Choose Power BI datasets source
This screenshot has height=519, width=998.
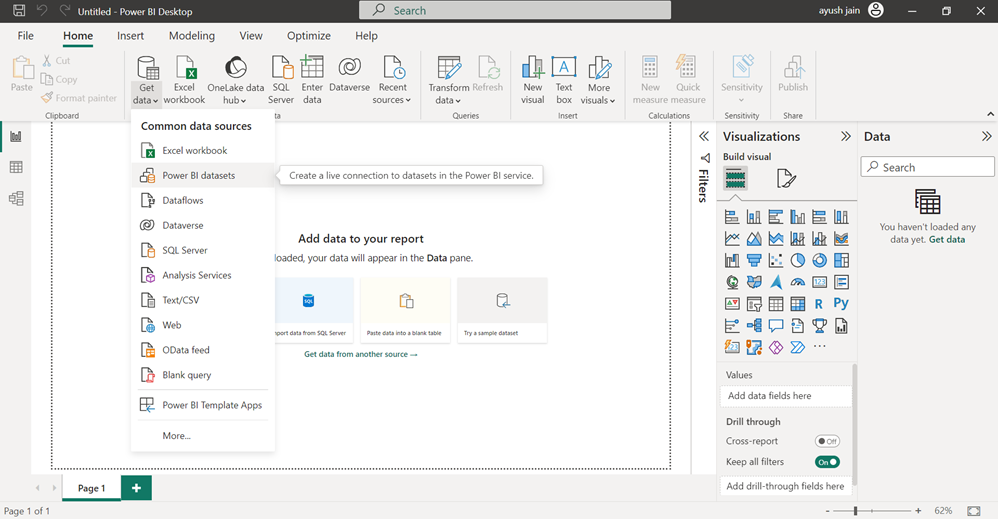tap(202, 175)
